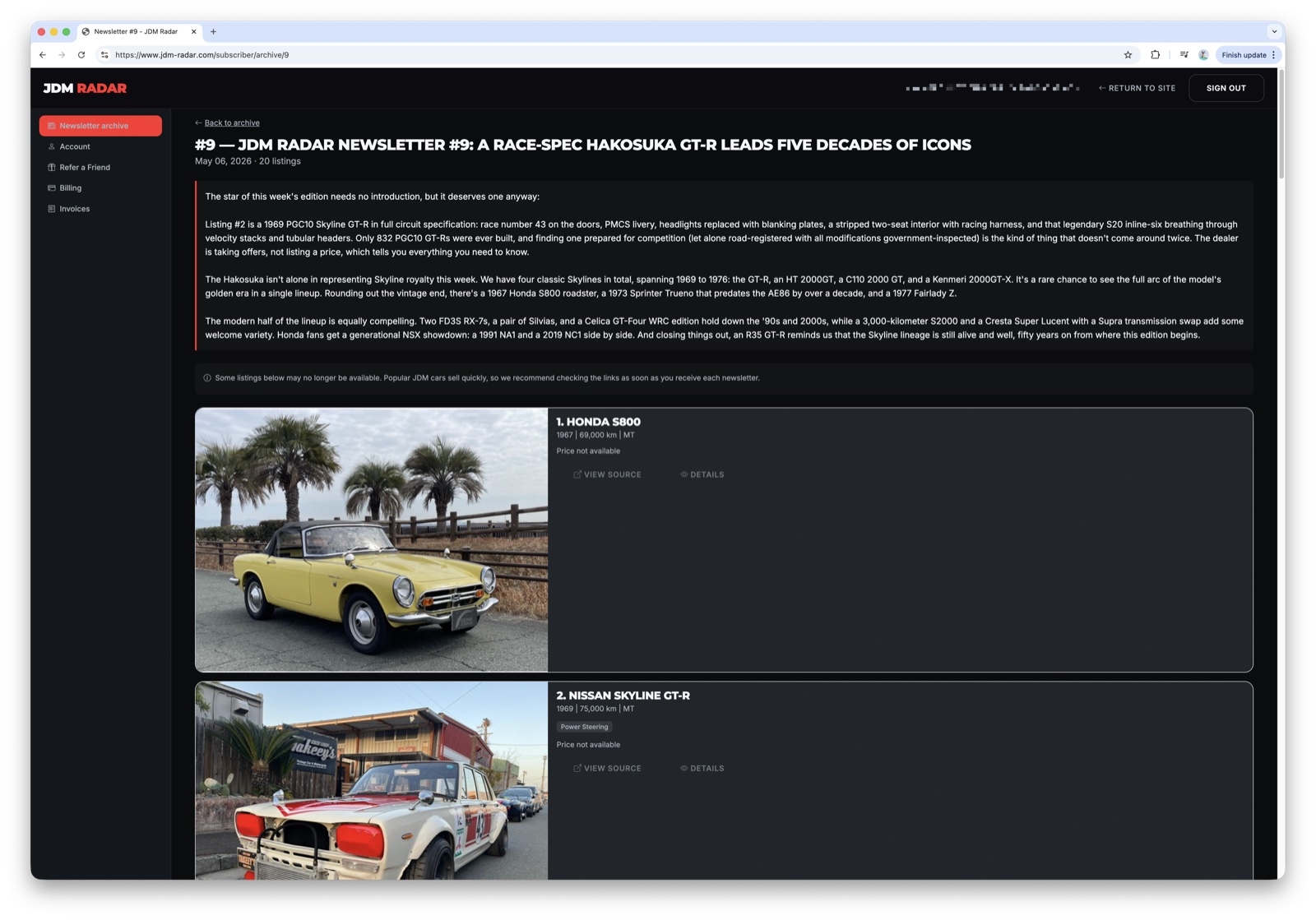Open the browser profile avatar
This screenshot has width=1316, height=920.
pyautogui.click(x=1203, y=55)
